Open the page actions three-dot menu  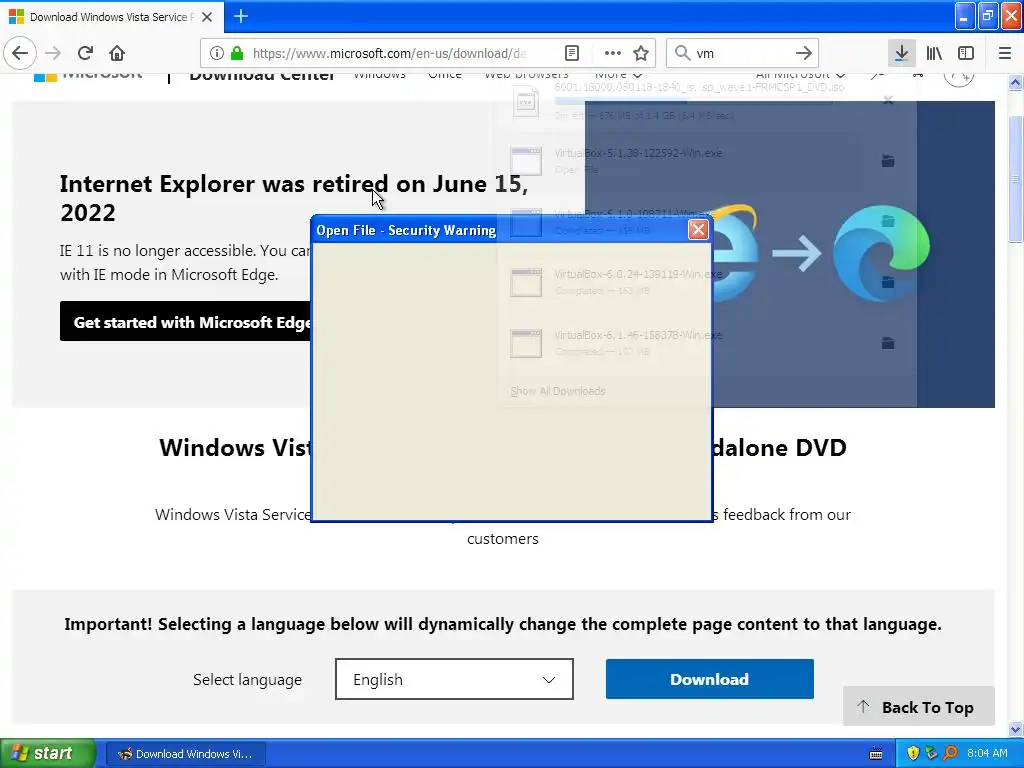pyautogui.click(x=613, y=53)
